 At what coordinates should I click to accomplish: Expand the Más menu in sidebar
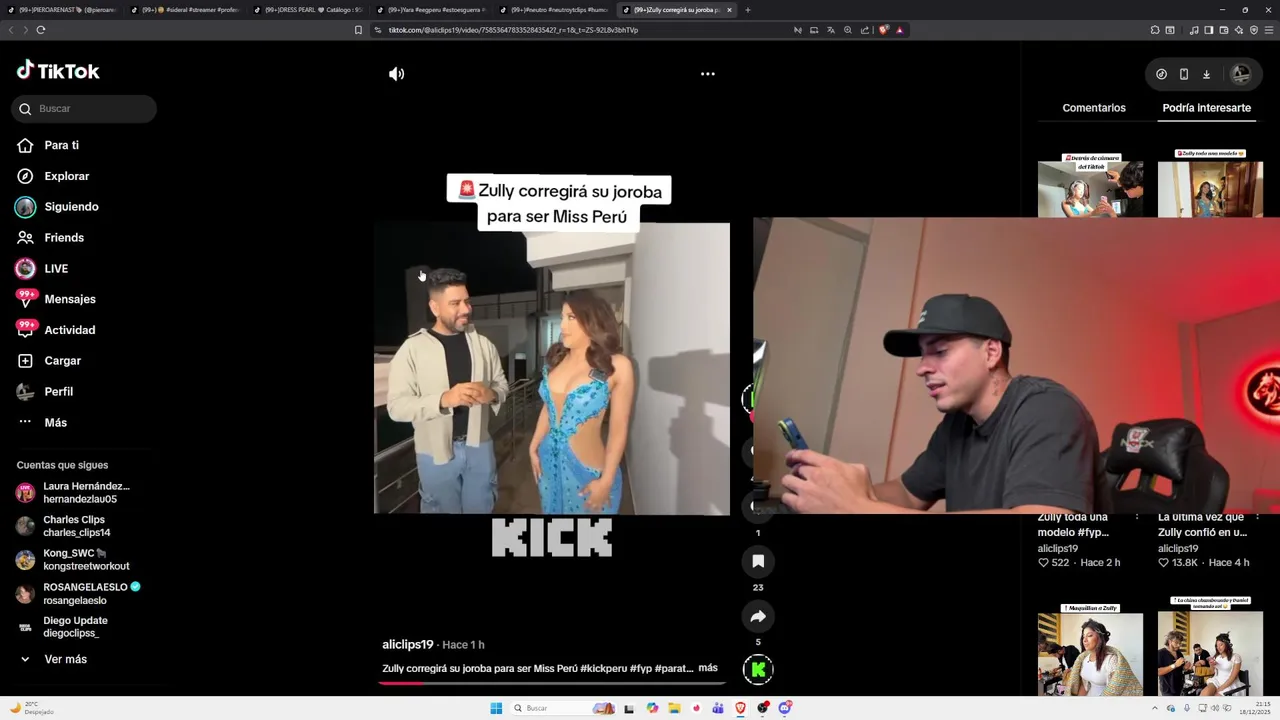[56, 423]
